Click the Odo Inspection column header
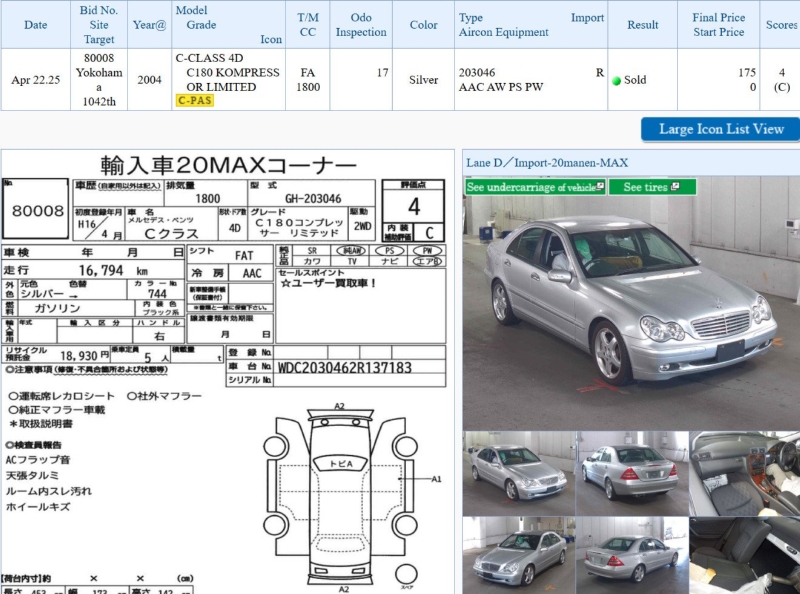This screenshot has width=800, height=594. (361, 24)
